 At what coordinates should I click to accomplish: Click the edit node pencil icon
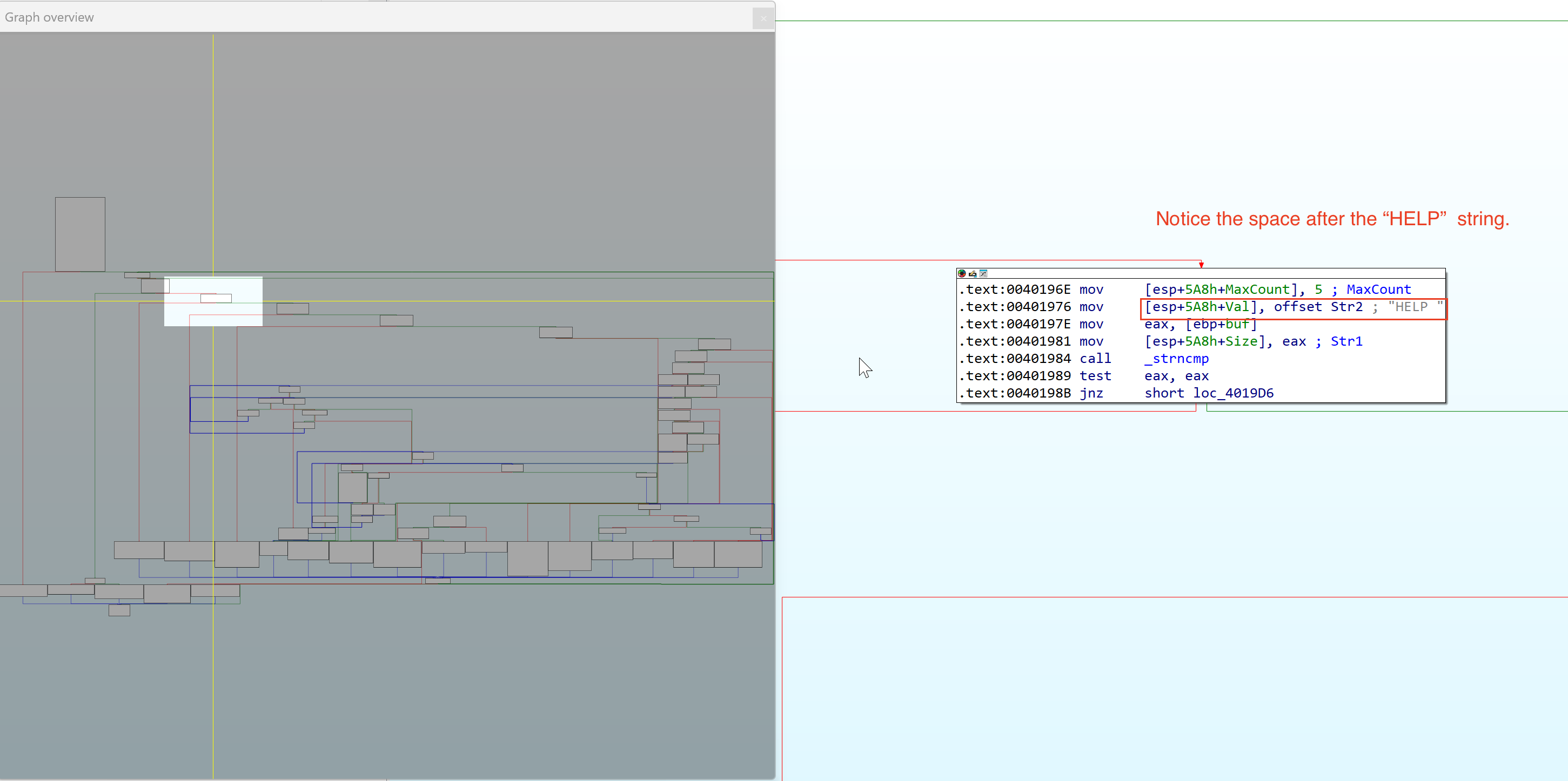(972, 274)
